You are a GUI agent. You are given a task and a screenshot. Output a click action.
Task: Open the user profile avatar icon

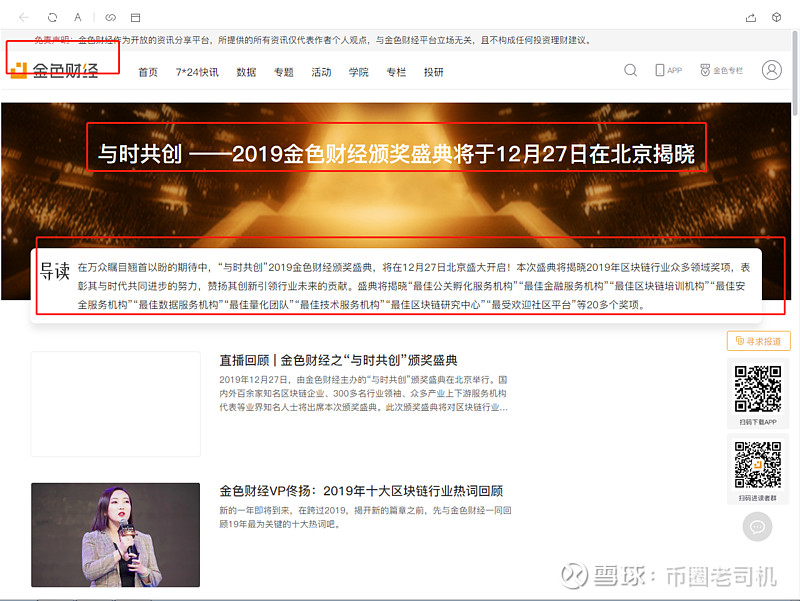(x=771, y=70)
